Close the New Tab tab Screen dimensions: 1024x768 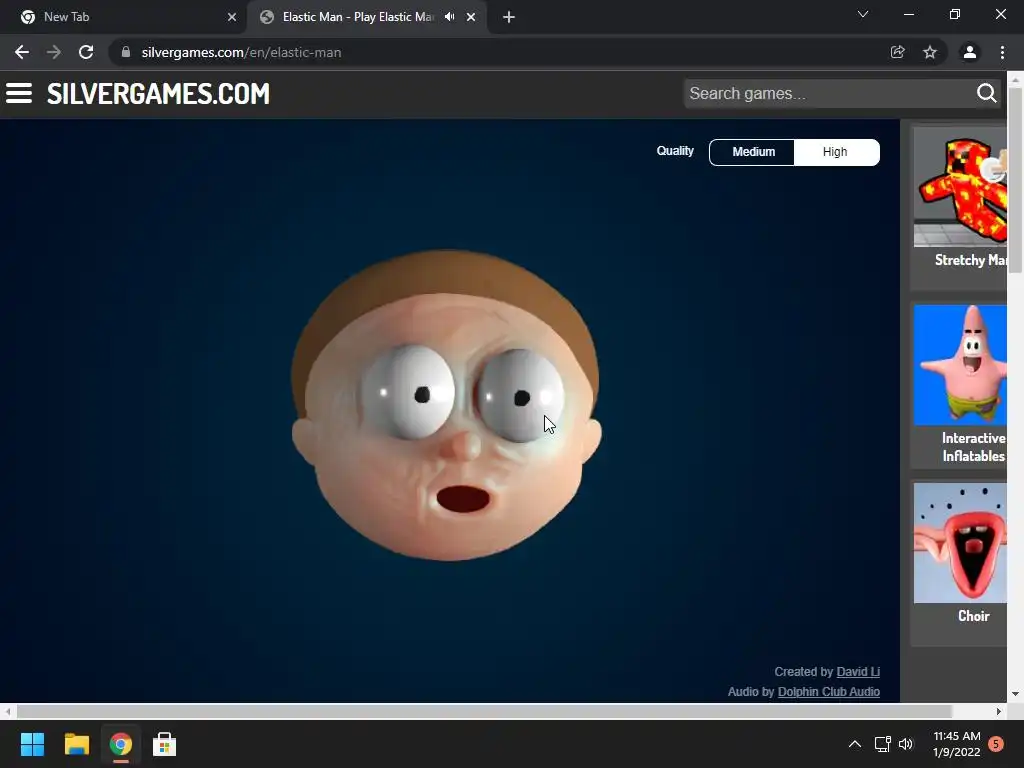[232, 17]
